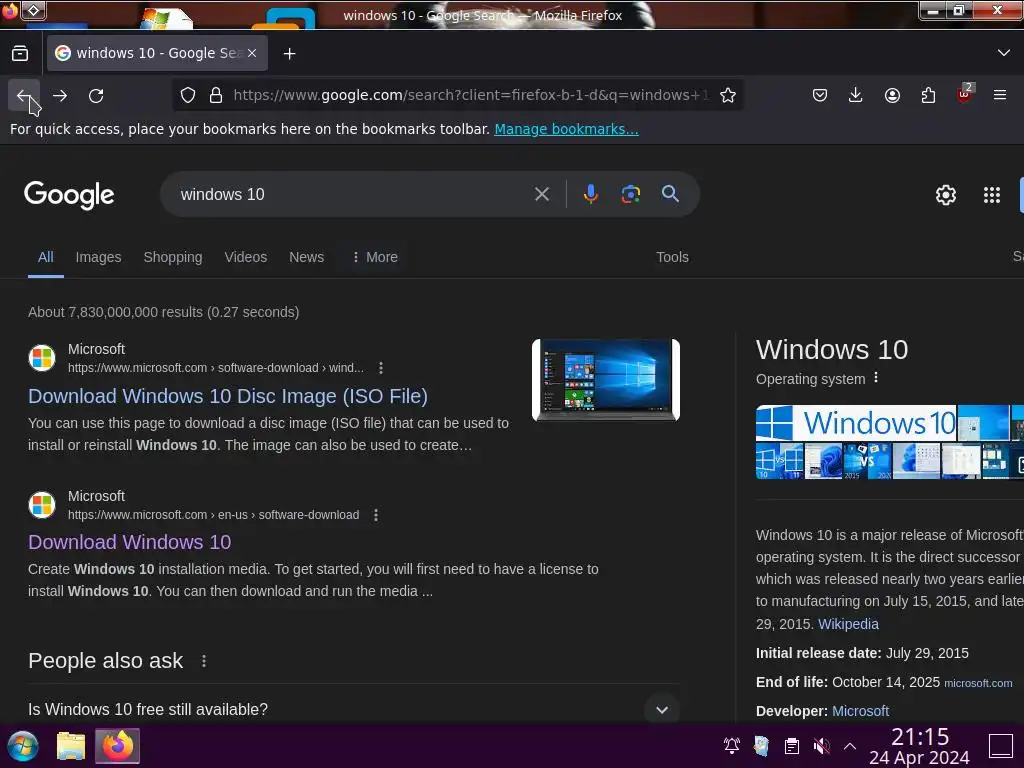Open the Google apps grid
This screenshot has height=768, width=1024.
click(x=991, y=195)
